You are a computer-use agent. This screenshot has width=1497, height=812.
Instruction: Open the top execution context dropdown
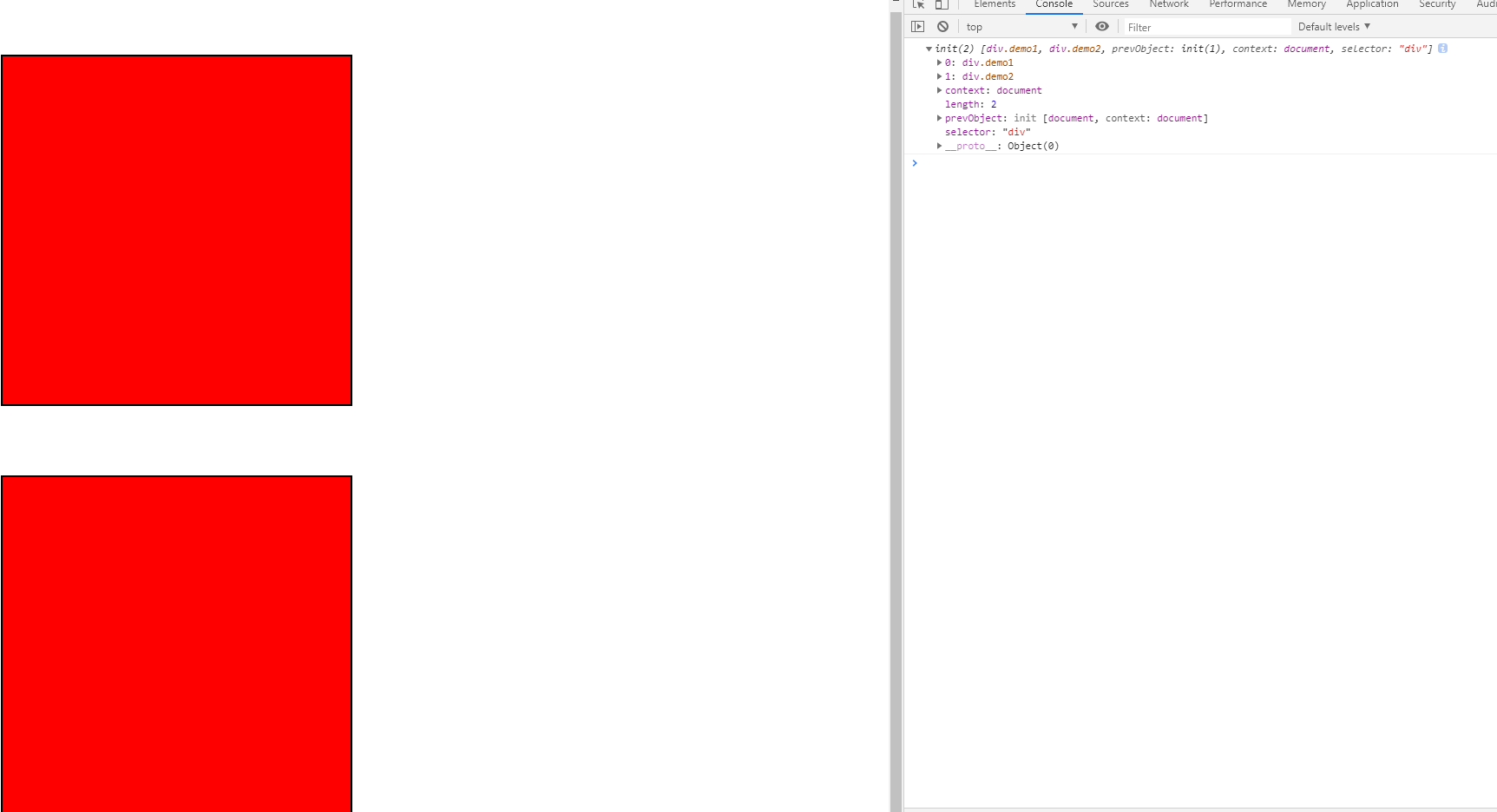[1021, 27]
